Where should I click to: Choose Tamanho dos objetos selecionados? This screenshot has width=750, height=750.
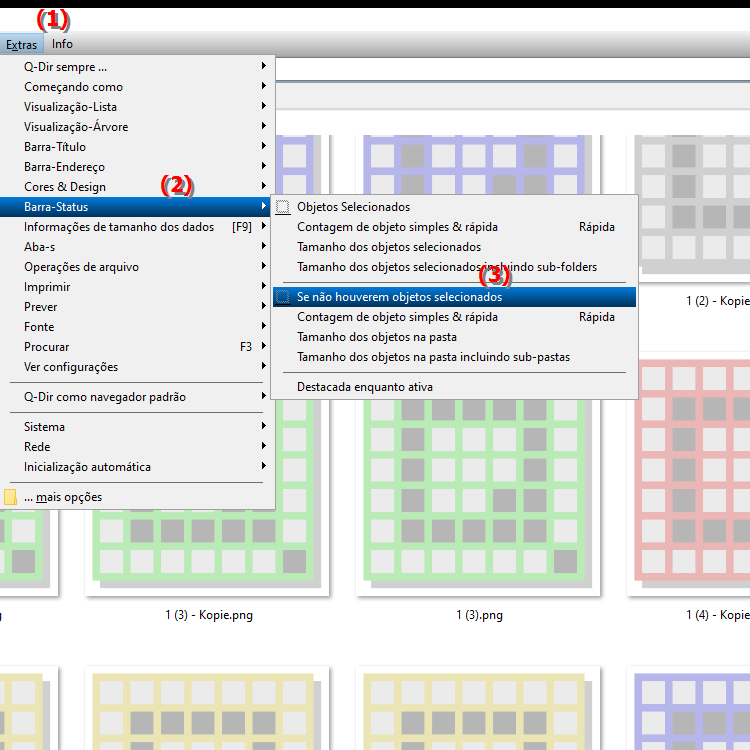(x=454, y=247)
